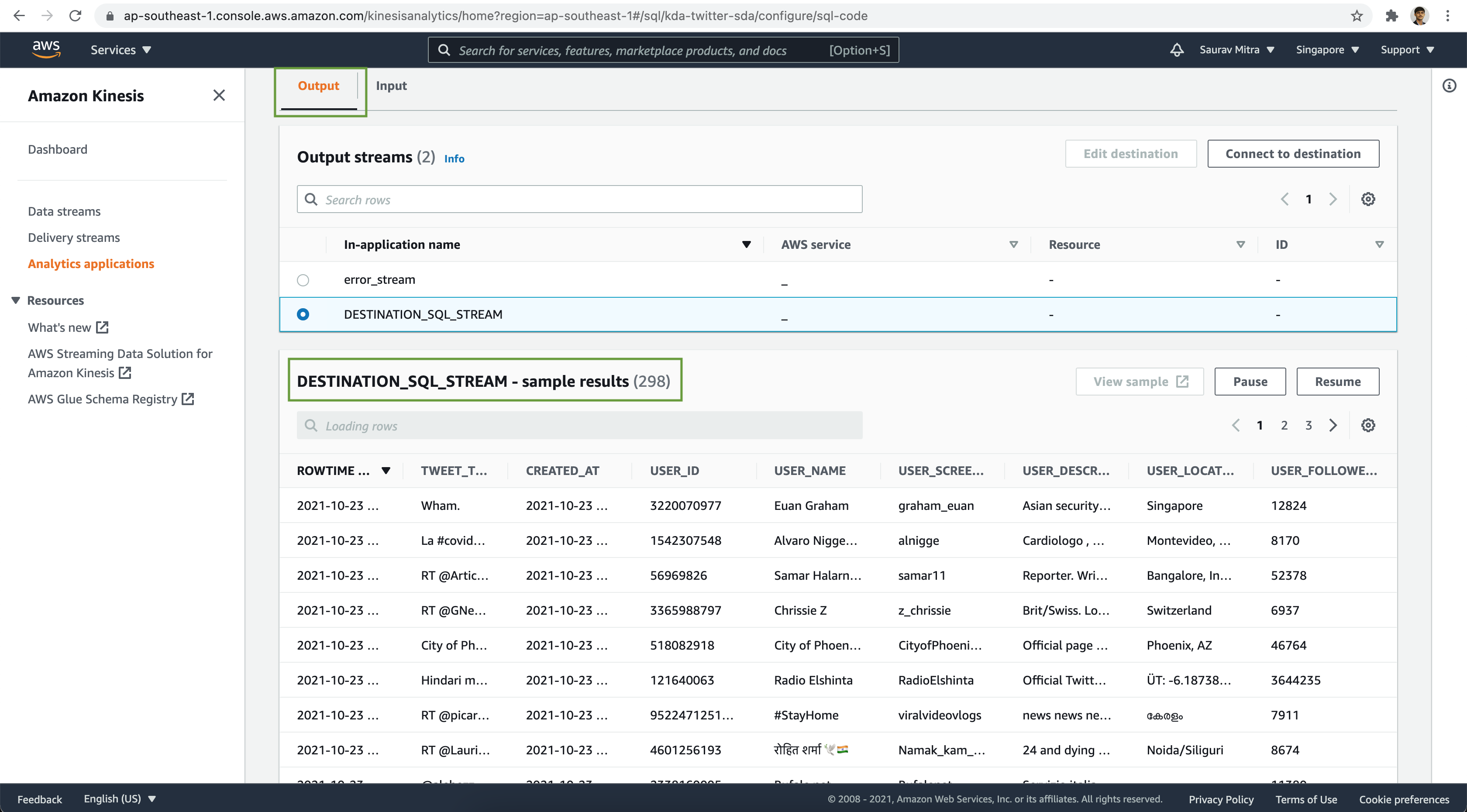Click the browser address bar URL
The height and width of the screenshot is (812, 1467).
496,16
